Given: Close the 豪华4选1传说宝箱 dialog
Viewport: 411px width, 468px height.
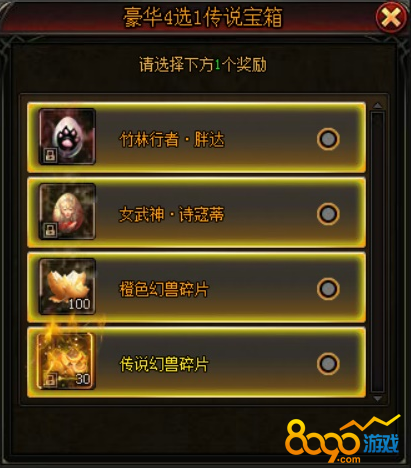Looking at the screenshot, I should coord(391,17).
